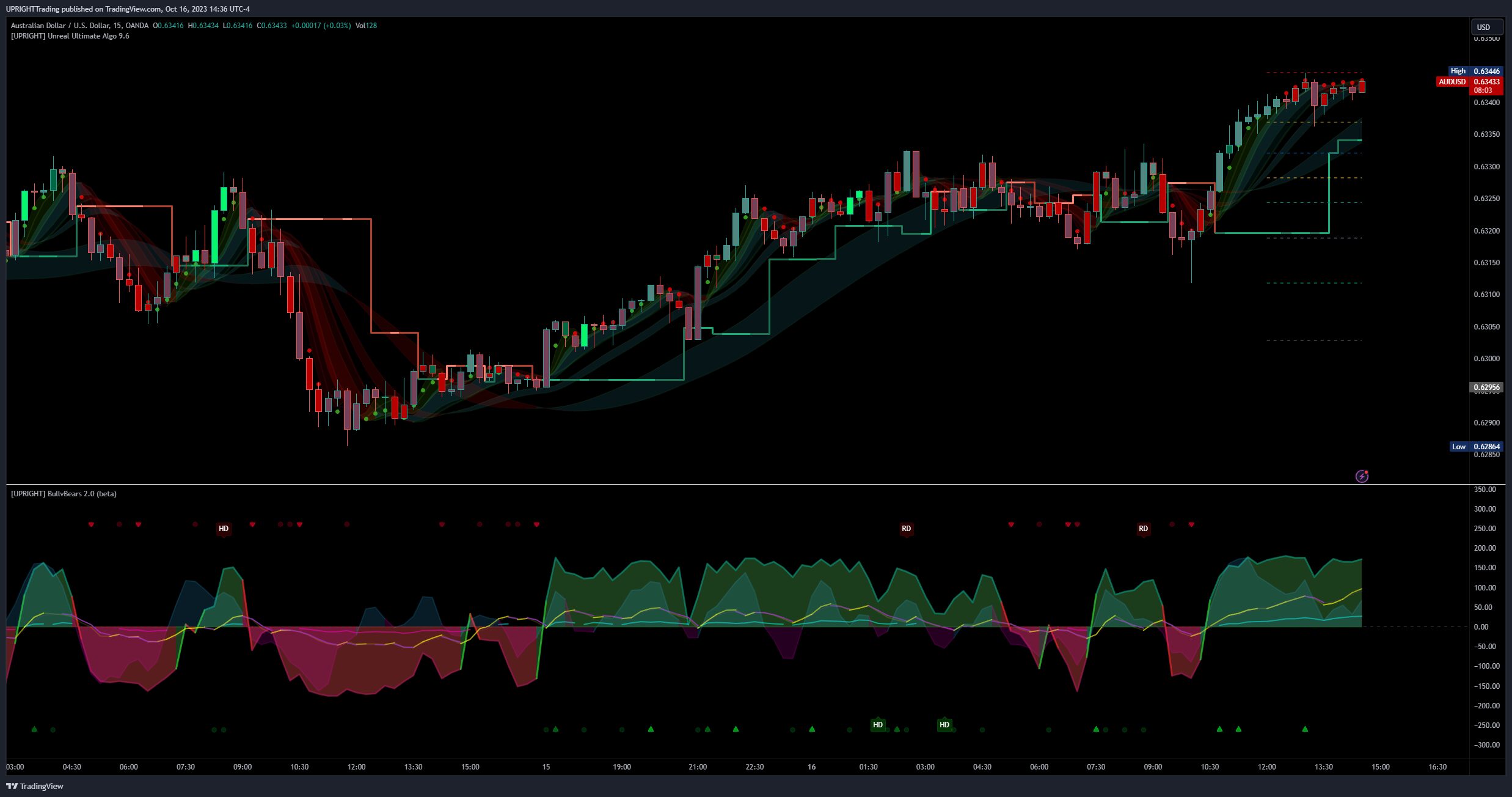Click the 0.63400 price scale label
The height and width of the screenshot is (797, 1512).
pos(1486,103)
